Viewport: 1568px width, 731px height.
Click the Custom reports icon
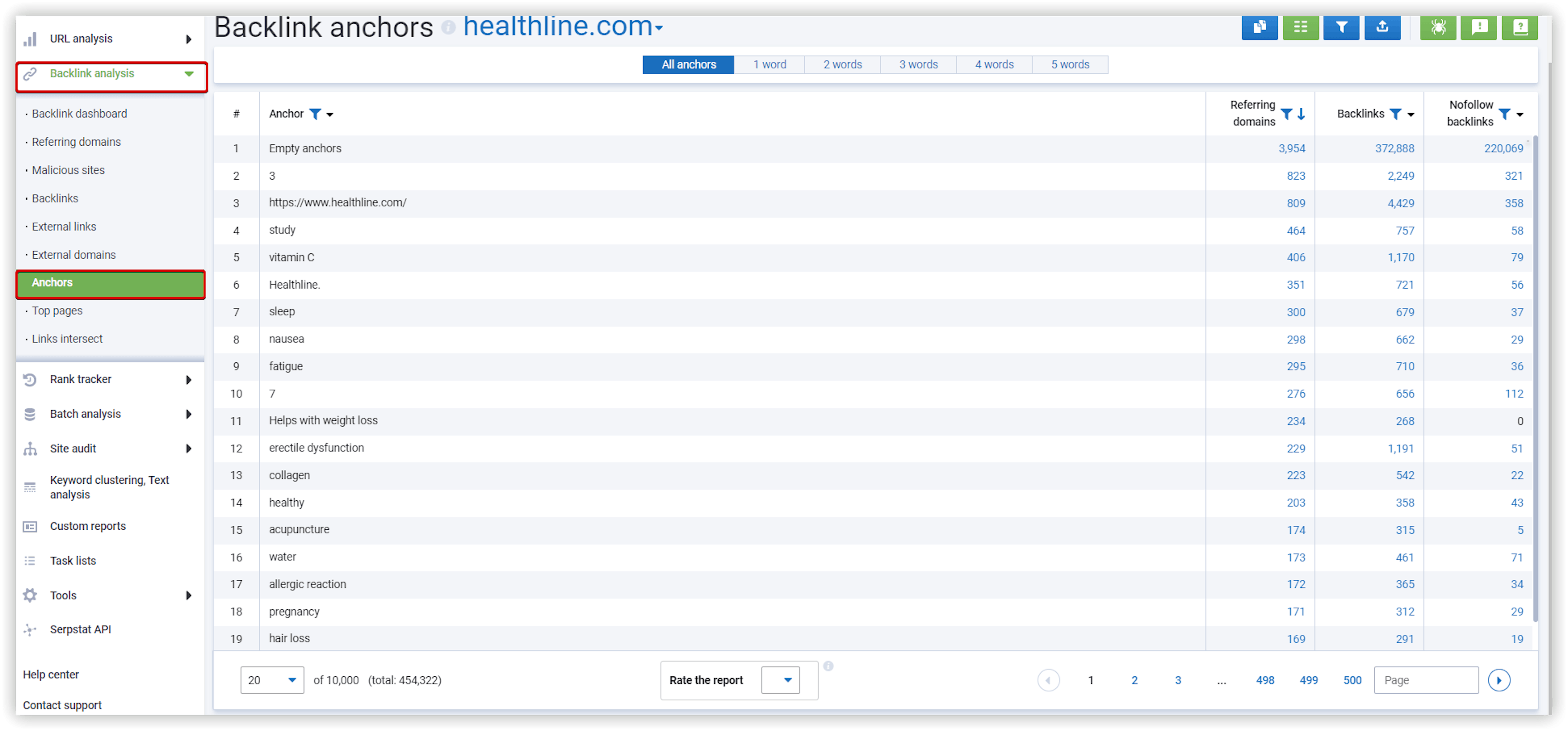point(30,527)
